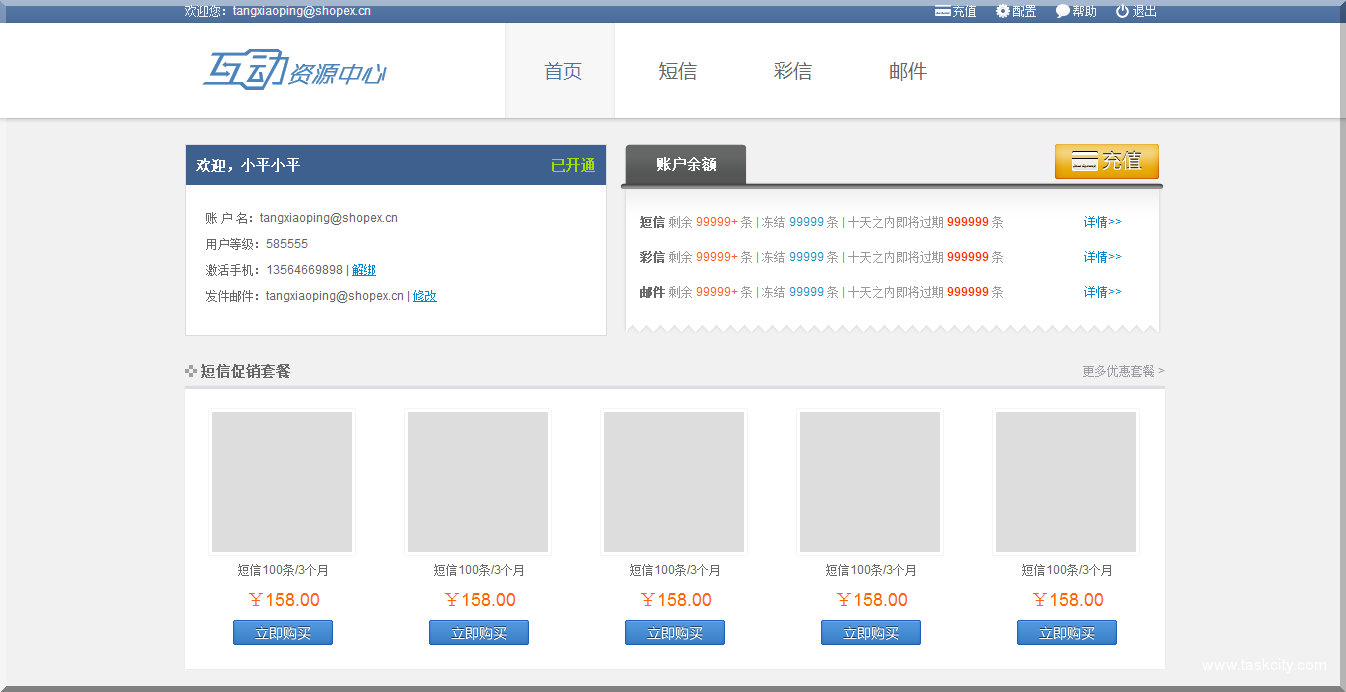Click the user level value 585555
Screen dimensions: 1346x692
point(287,244)
